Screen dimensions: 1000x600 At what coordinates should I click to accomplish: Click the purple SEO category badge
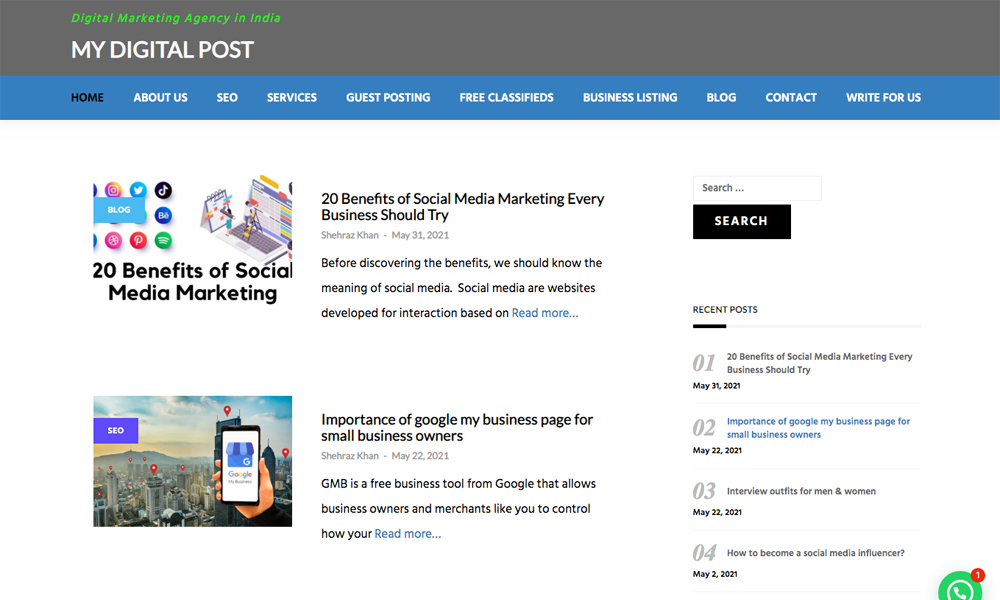point(115,431)
